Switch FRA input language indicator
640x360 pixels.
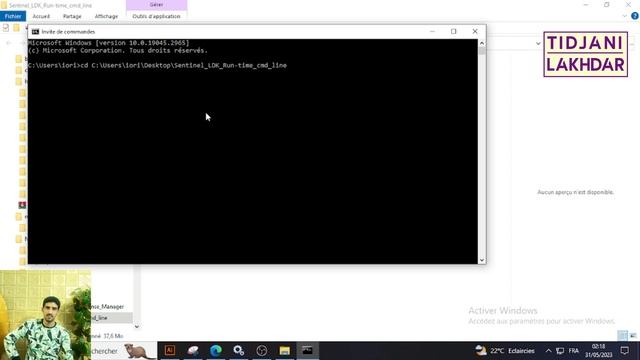[573, 351]
